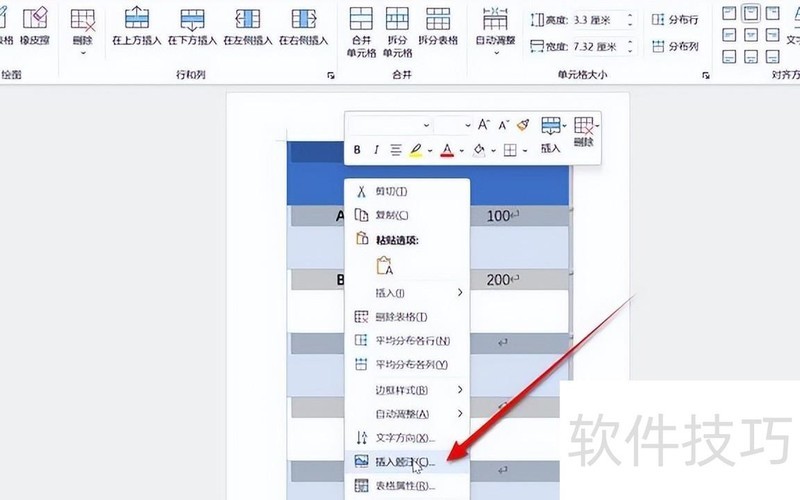Insert column to left with 在左侧插入

click(248, 26)
